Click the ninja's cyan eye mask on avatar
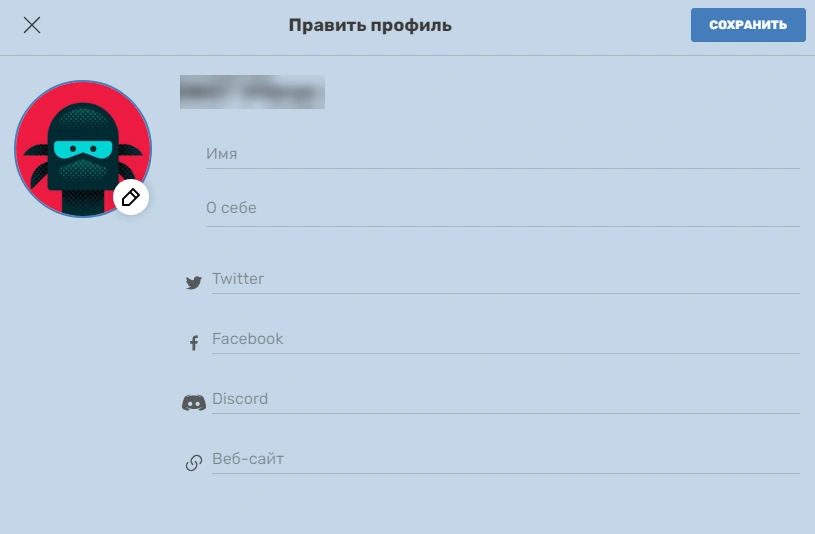 [x=83, y=149]
